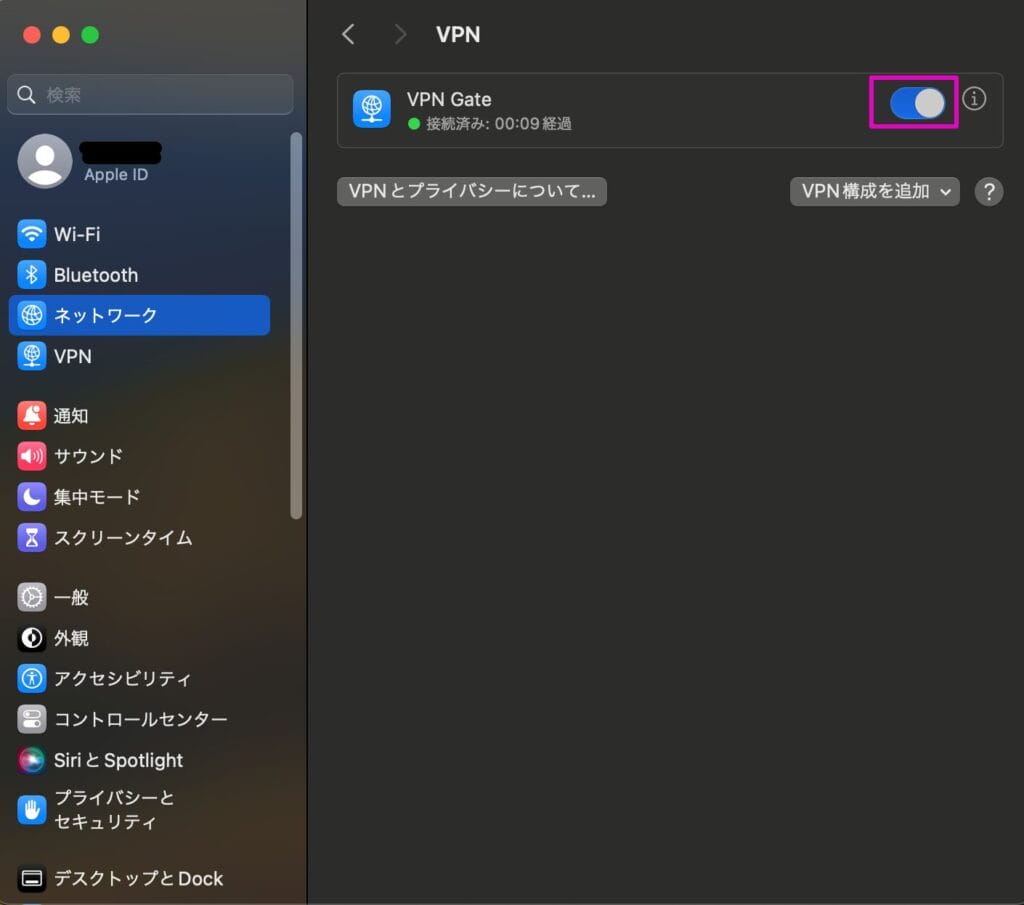1024x905 pixels.
Task: Click the アクセシビリティ icon
Action: (31, 678)
